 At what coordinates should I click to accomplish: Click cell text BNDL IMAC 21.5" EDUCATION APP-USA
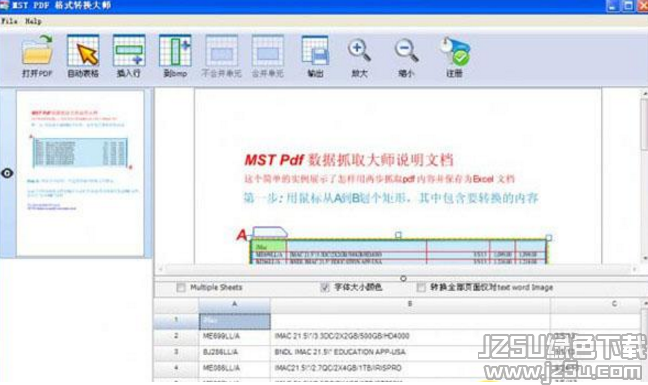(x=340, y=352)
